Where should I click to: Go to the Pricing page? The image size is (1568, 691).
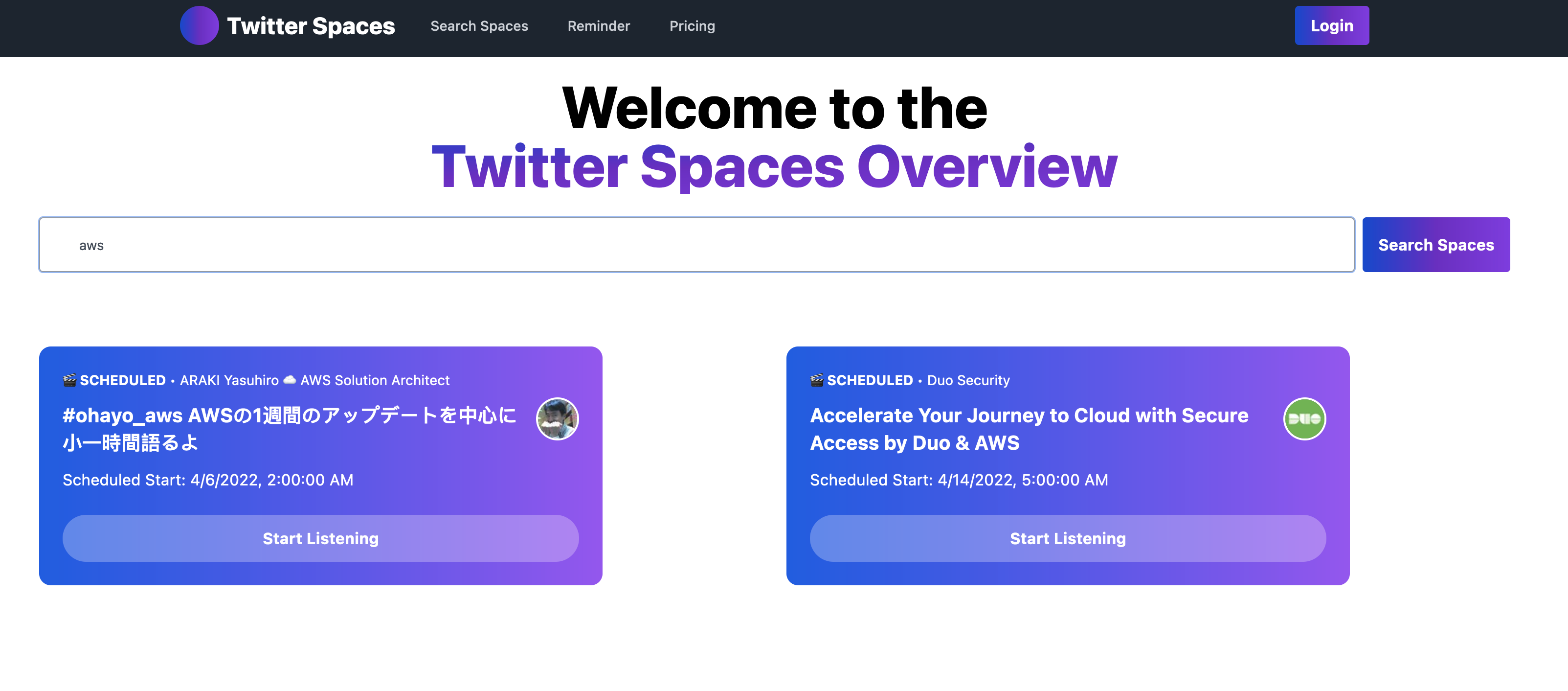(692, 26)
